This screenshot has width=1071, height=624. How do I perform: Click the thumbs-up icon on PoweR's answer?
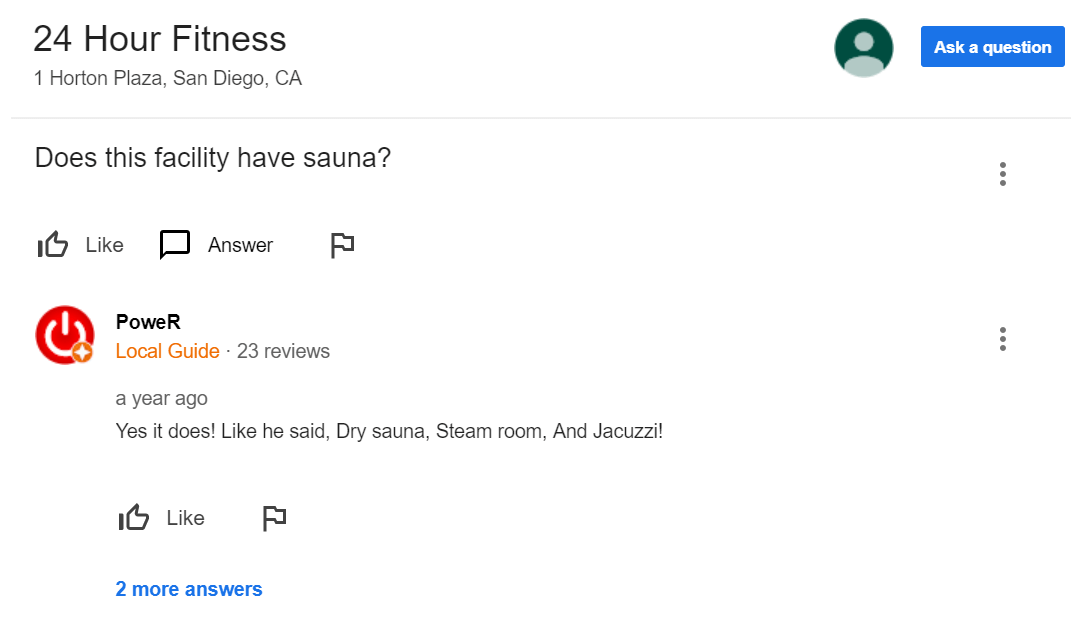(134, 518)
